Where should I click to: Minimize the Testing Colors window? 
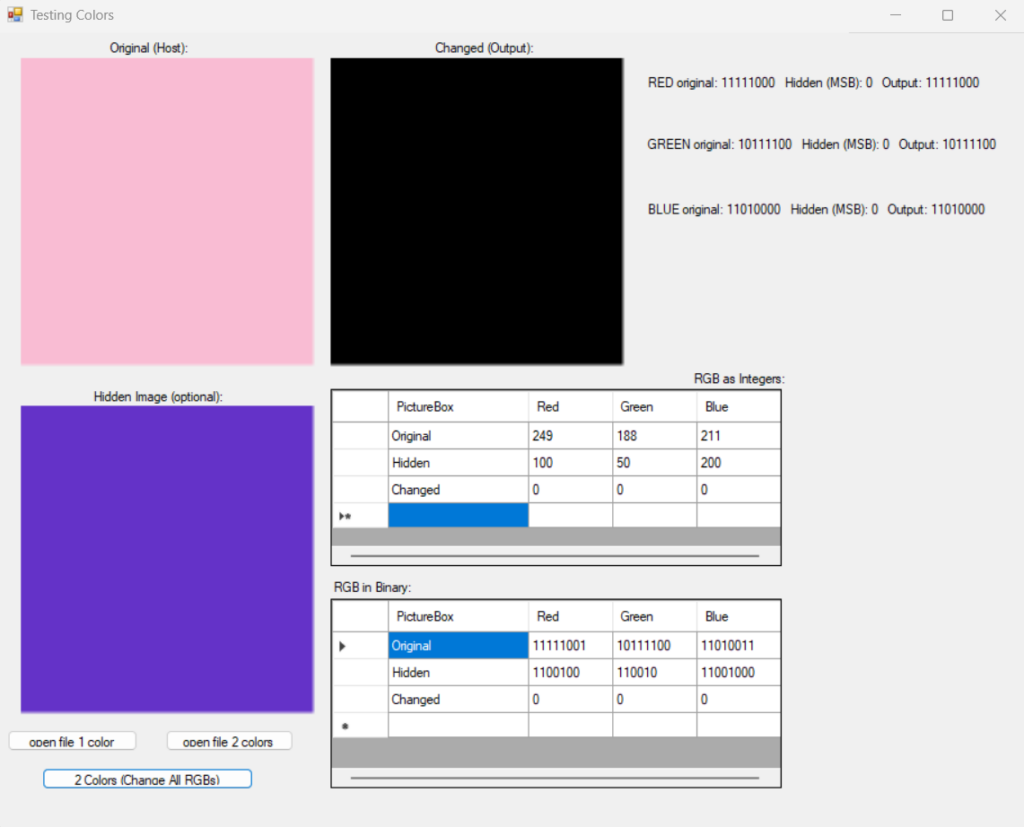[x=895, y=15]
